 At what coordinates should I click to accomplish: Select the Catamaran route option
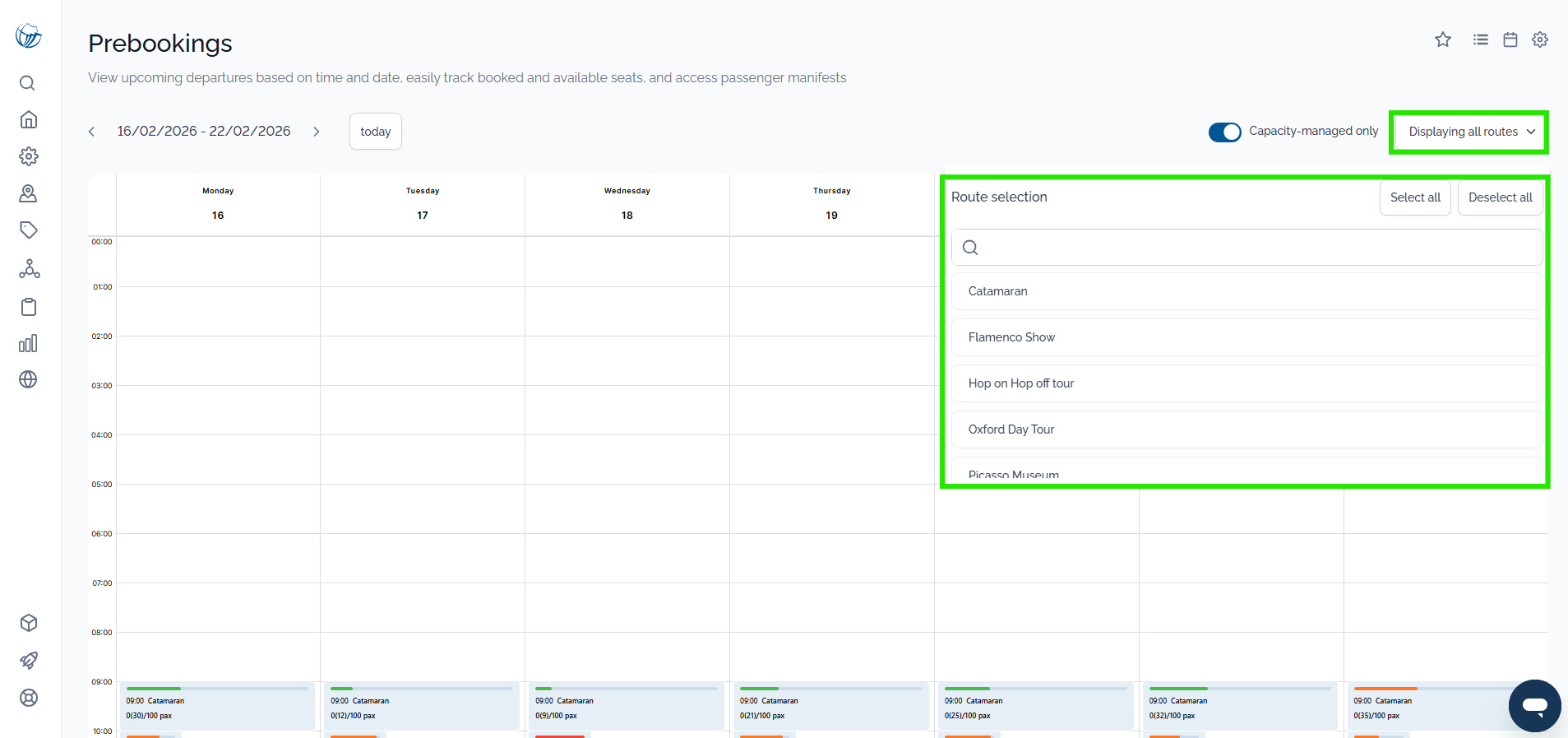(1247, 291)
